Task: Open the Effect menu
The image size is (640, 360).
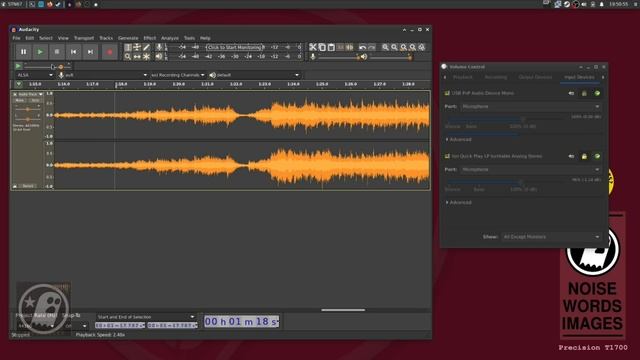Action: [x=150, y=38]
